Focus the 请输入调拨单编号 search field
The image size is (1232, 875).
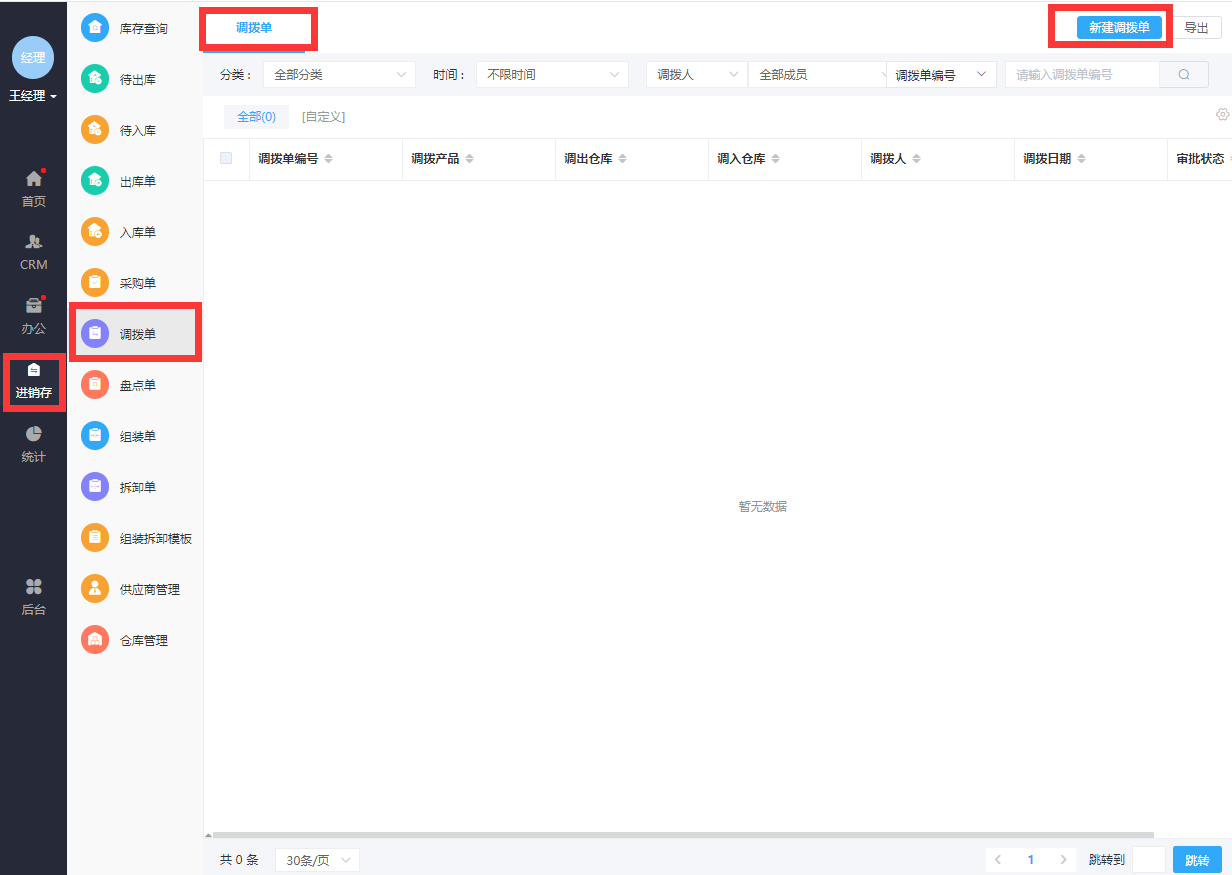click(x=1082, y=74)
